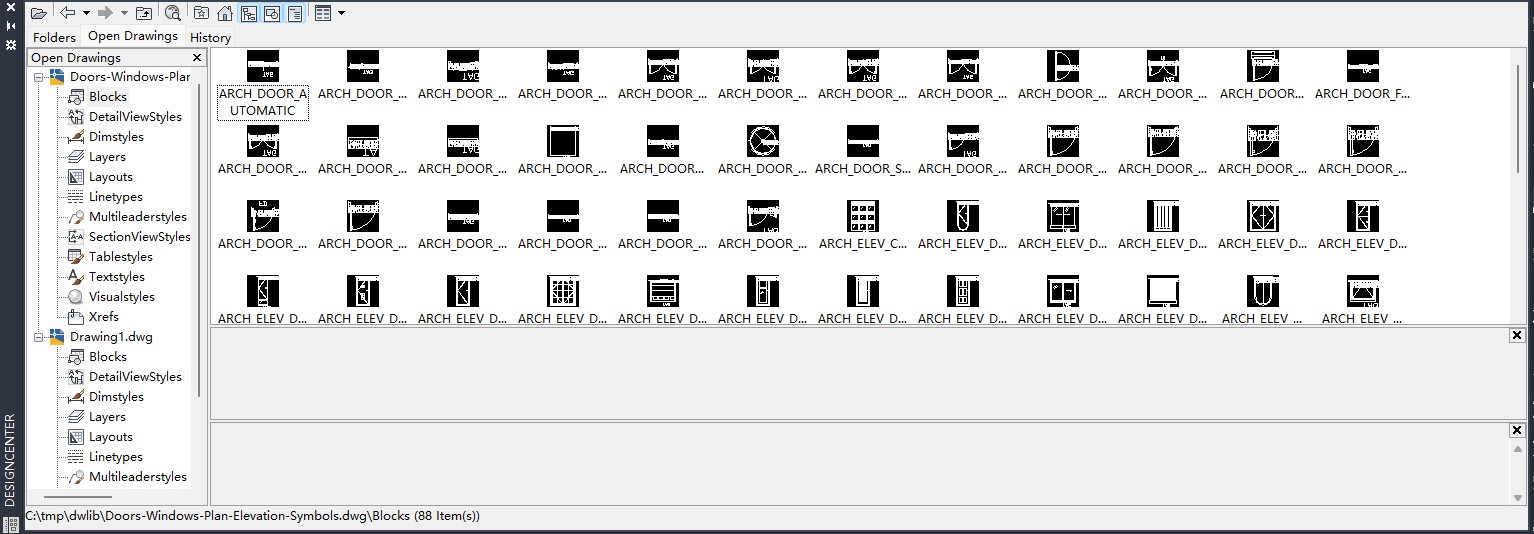Select Layouts under Doors-Windows-Plan drawing
The width and height of the screenshot is (1534, 534).
coord(111,177)
